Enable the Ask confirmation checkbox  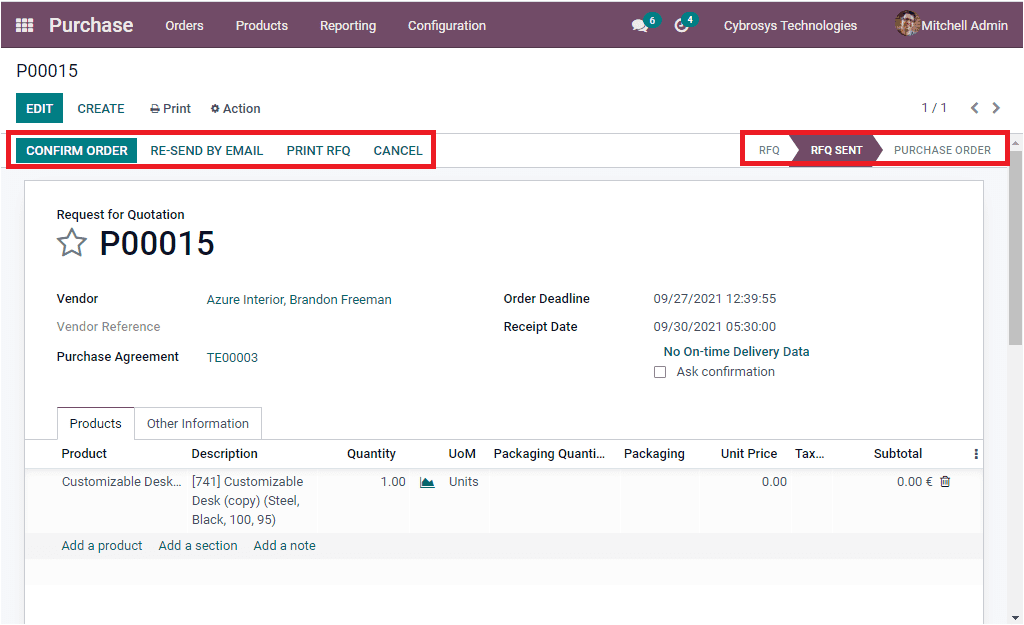[x=660, y=371]
